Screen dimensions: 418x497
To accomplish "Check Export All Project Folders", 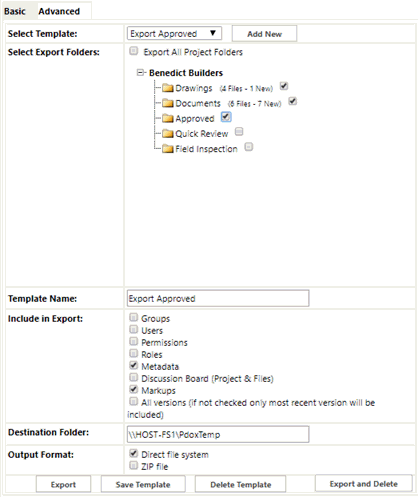I will coord(134,51).
